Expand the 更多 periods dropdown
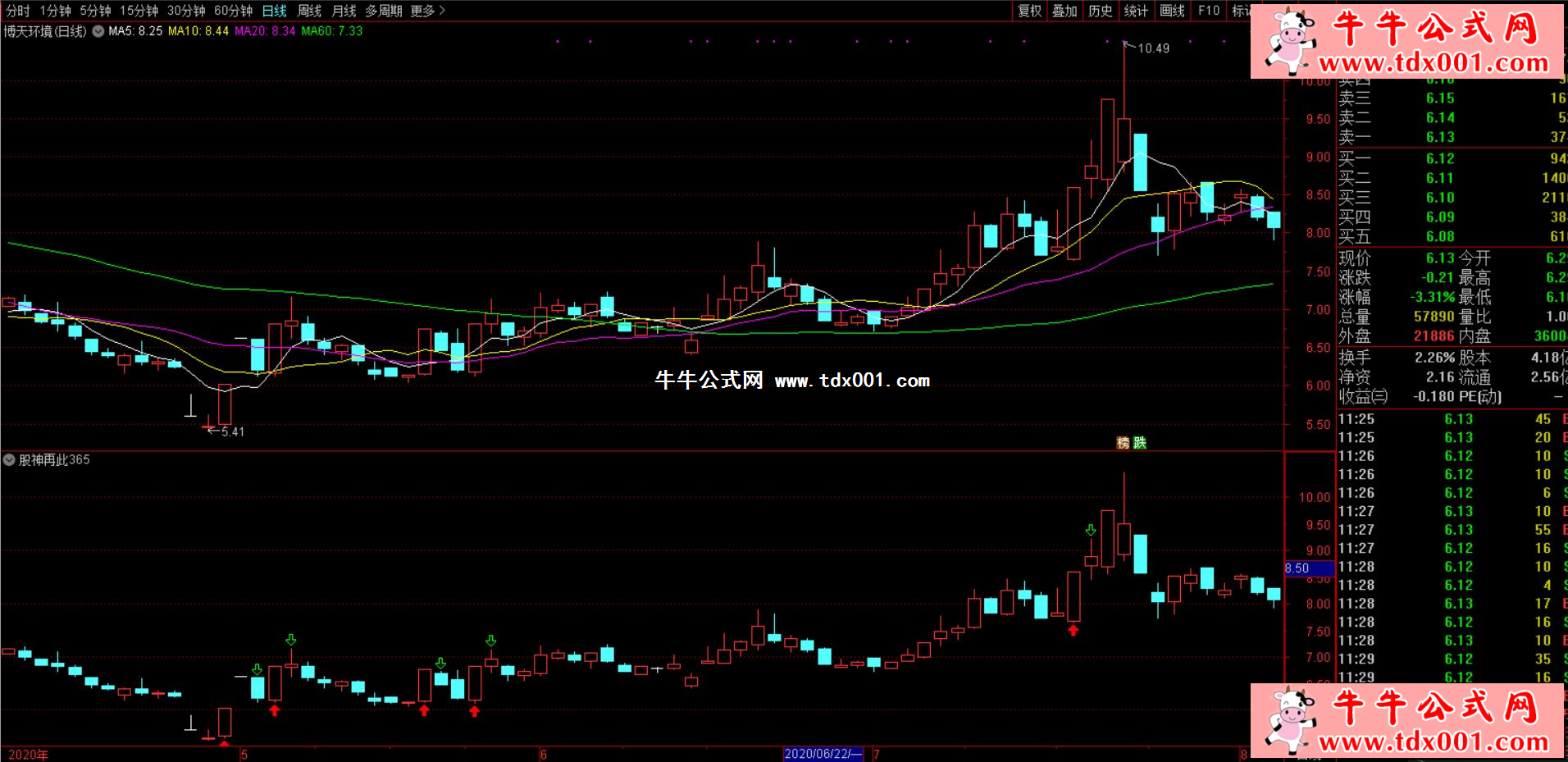 point(427,11)
